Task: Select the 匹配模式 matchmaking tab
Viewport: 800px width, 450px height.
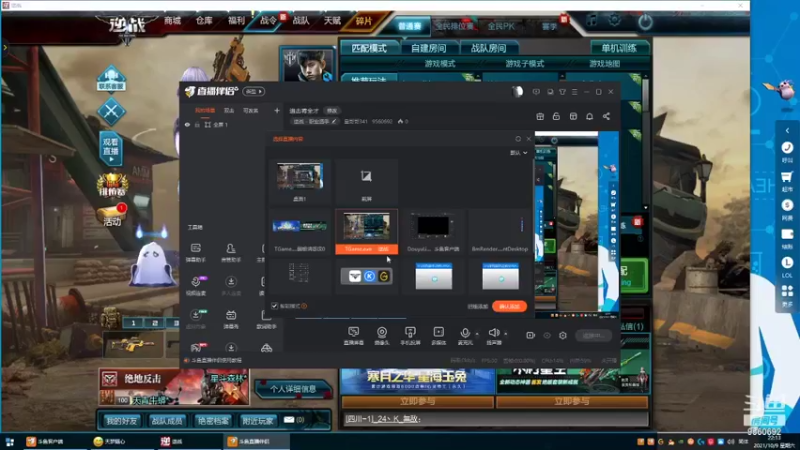Action: pyautogui.click(x=369, y=48)
